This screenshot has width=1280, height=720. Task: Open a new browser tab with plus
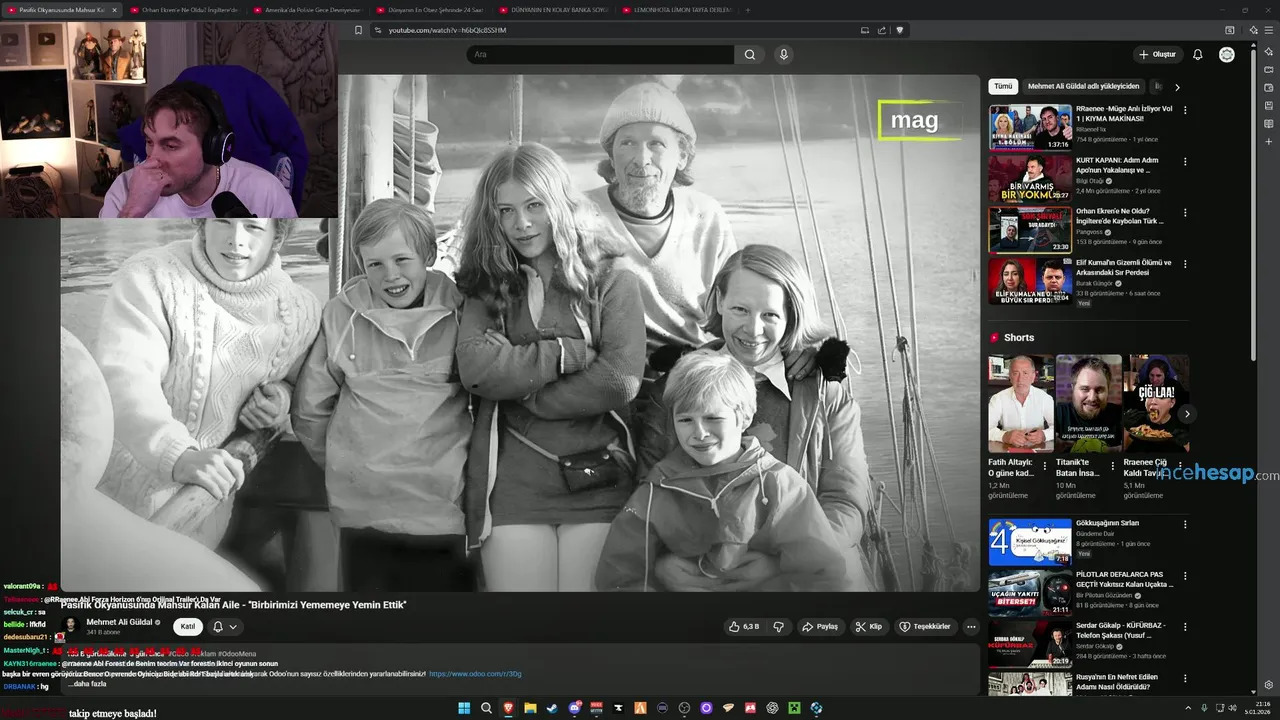coord(748,10)
